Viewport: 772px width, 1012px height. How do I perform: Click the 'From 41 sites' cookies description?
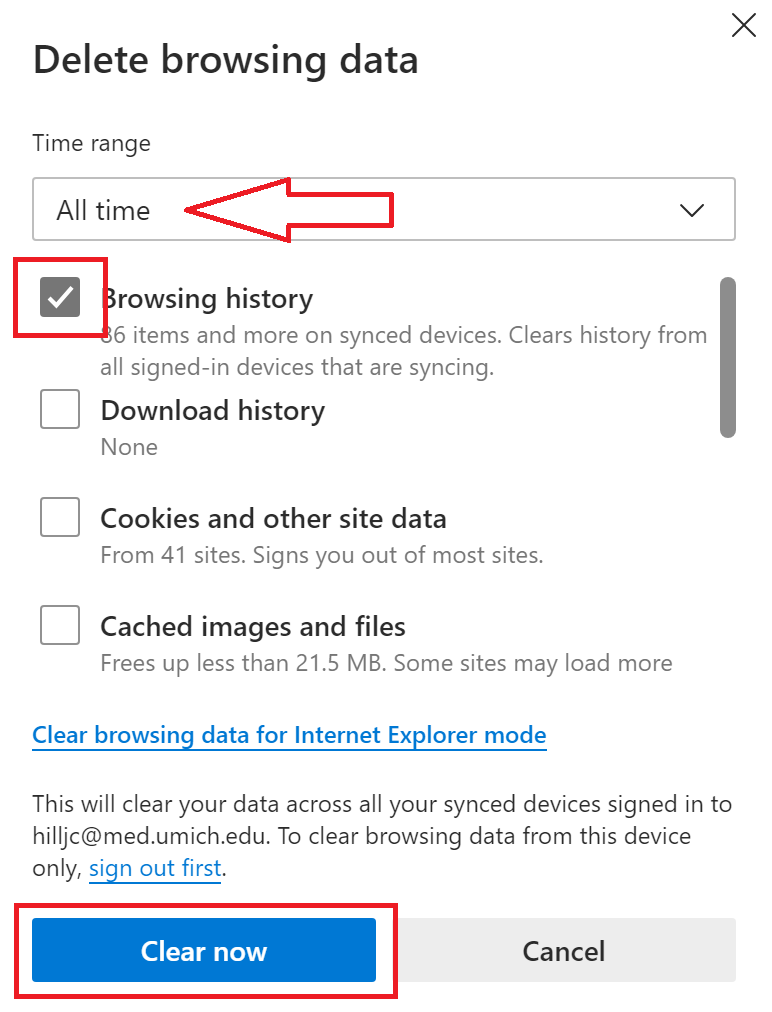pyautogui.click(x=321, y=554)
